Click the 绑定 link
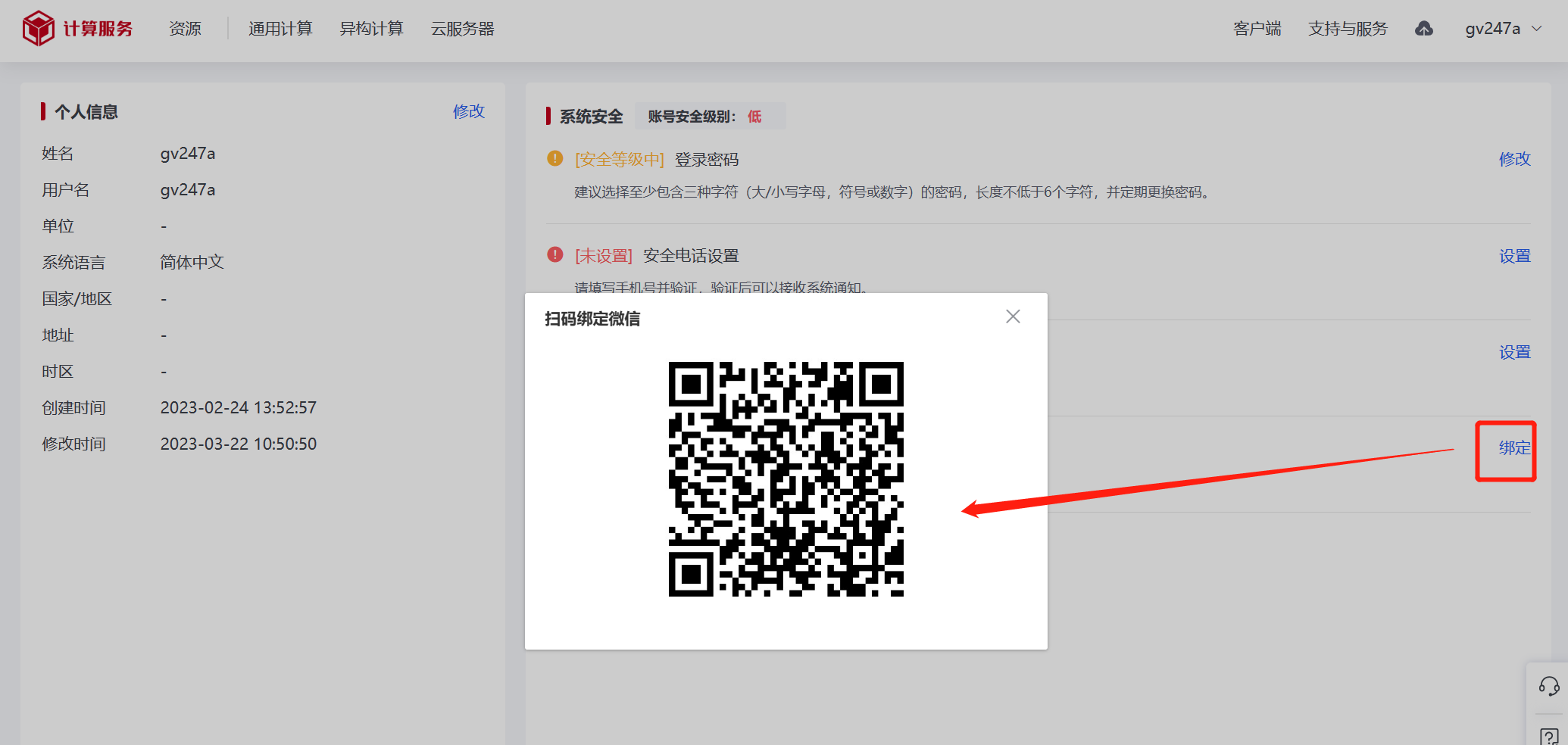Viewport: 1568px width, 745px height. pyautogui.click(x=1515, y=448)
